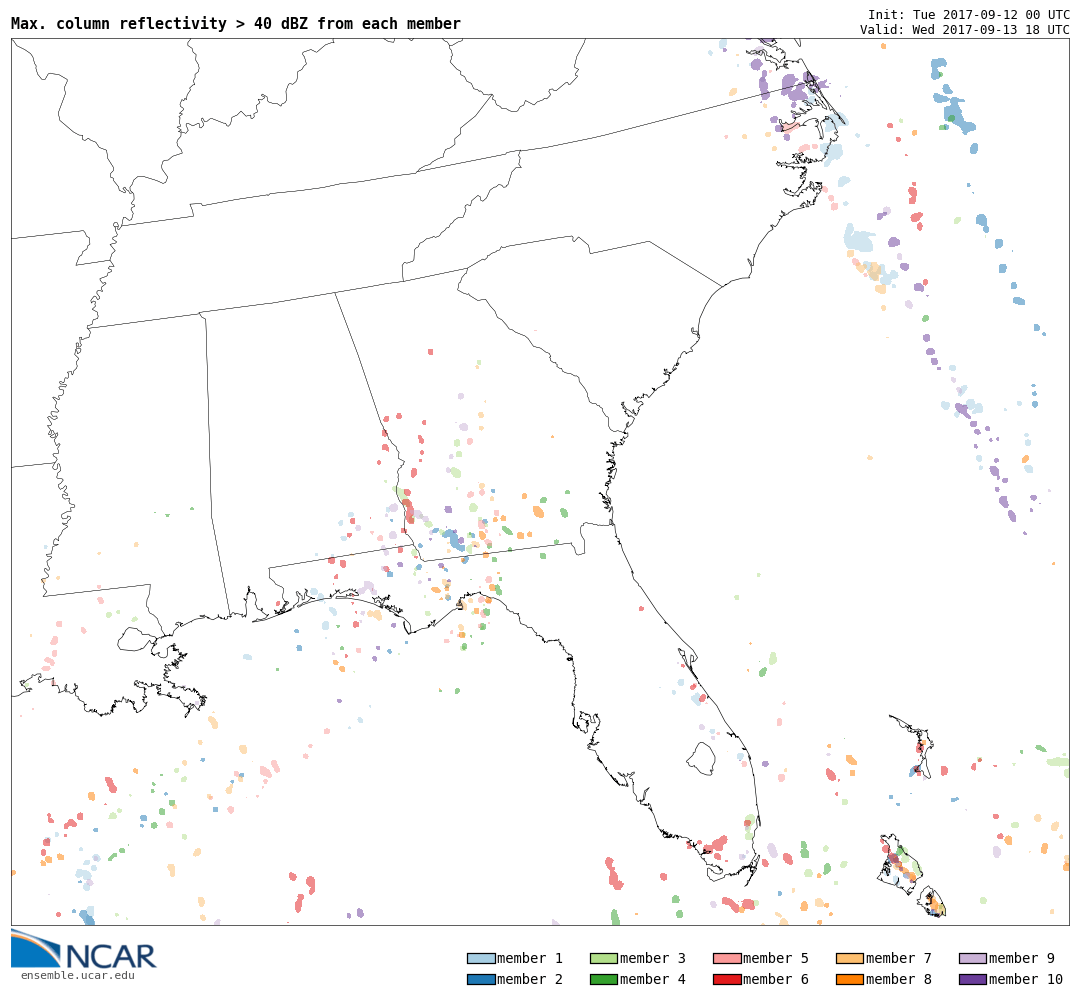Click the 'member 8' legend label
The height and width of the screenshot is (988, 1080).
[x=899, y=979]
